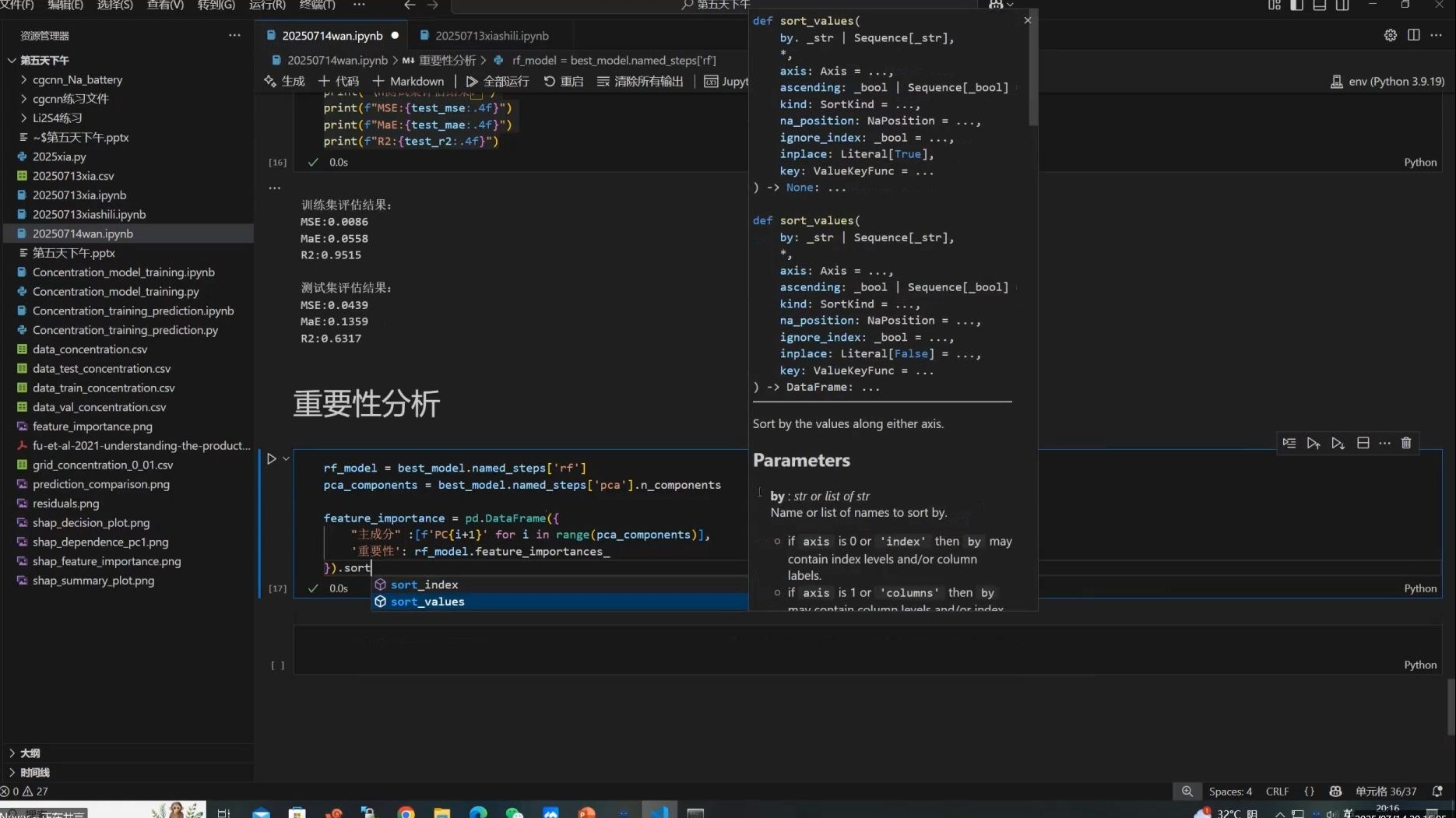Open Concentration_model_training.ipynb file
The image size is (1456, 818).
pyautogui.click(x=123, y=272)
